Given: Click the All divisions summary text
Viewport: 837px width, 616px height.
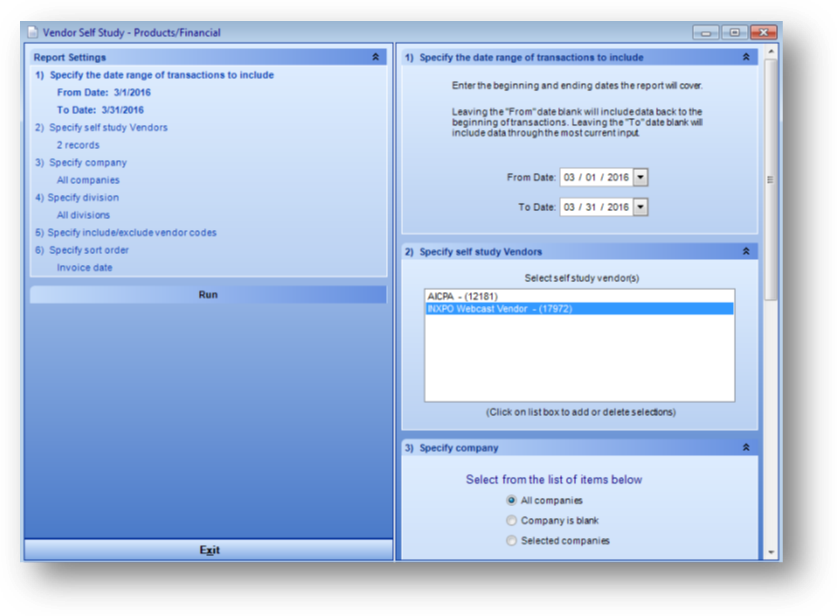Looking at the screenshot, I should tap(83, 215).
